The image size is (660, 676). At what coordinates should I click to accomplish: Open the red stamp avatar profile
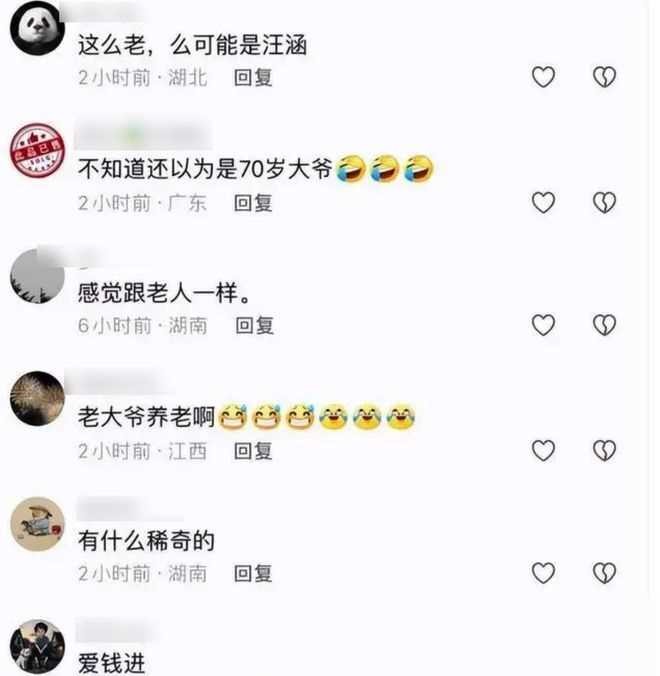coord(38,150)
